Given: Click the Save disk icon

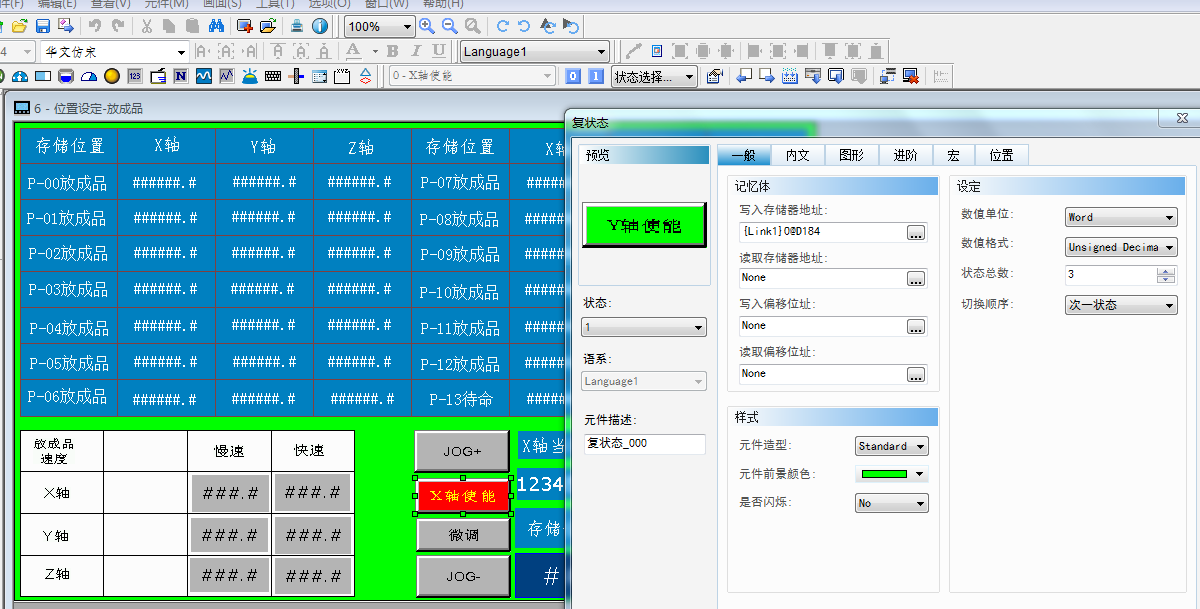Looking at the screenshot, I should 43,26.
